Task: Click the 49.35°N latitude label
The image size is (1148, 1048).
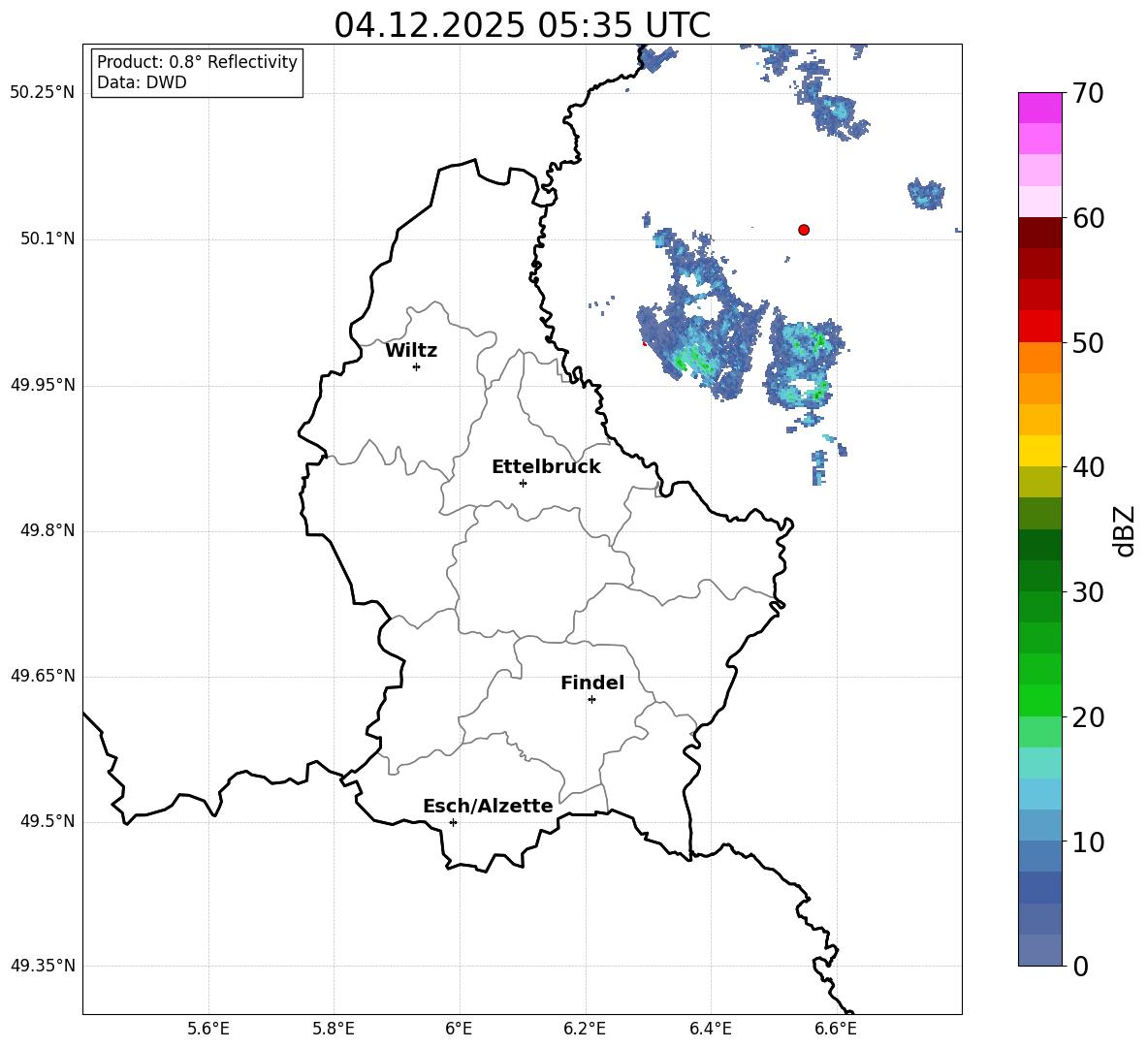Action: pyautogui.click(x=43, y=966)
